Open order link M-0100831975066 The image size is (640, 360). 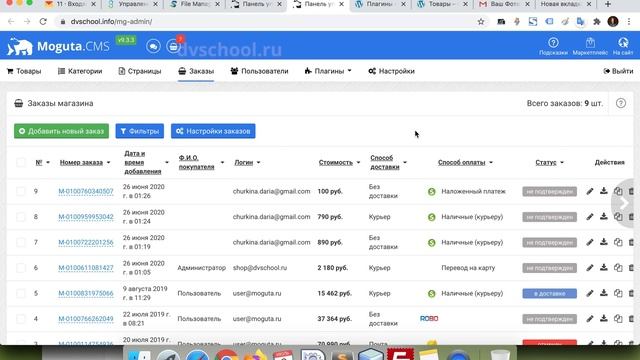point(86,293)
